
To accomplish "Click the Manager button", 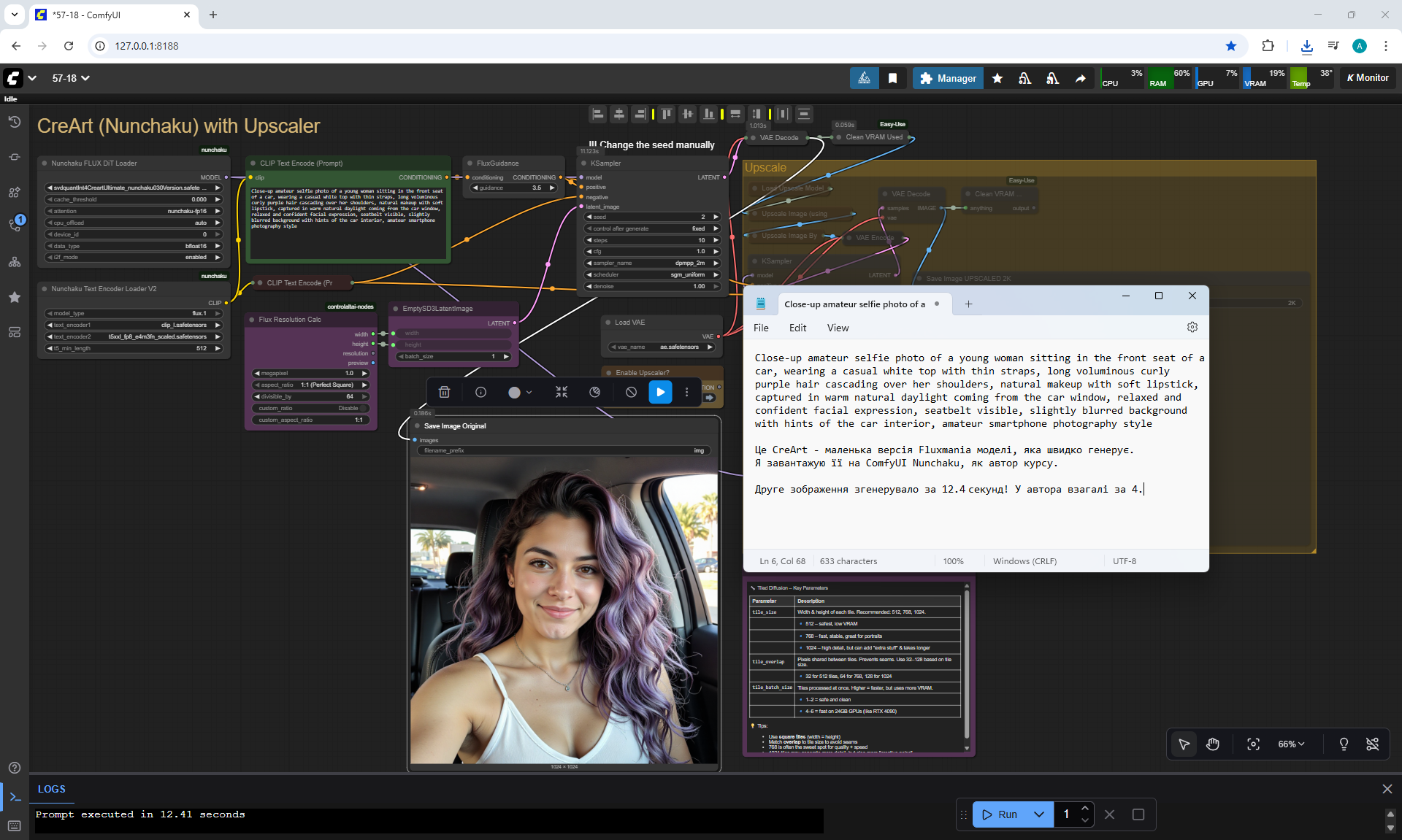I will 948,78.
